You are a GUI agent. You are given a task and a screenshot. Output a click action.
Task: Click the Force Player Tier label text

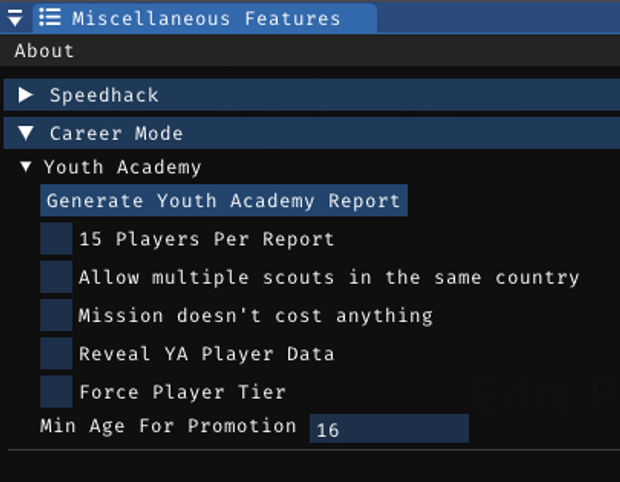tap(182, 391)
